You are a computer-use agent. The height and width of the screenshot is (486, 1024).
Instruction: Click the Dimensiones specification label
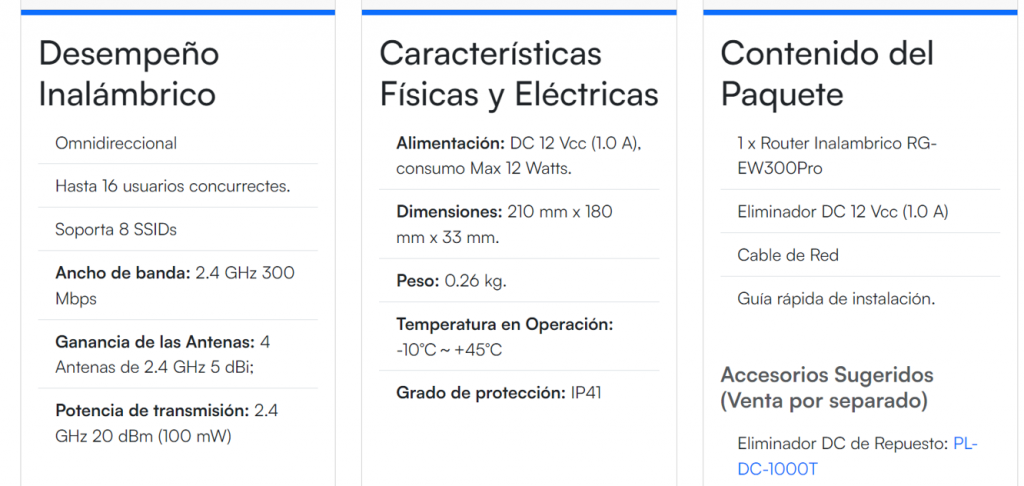449,212
